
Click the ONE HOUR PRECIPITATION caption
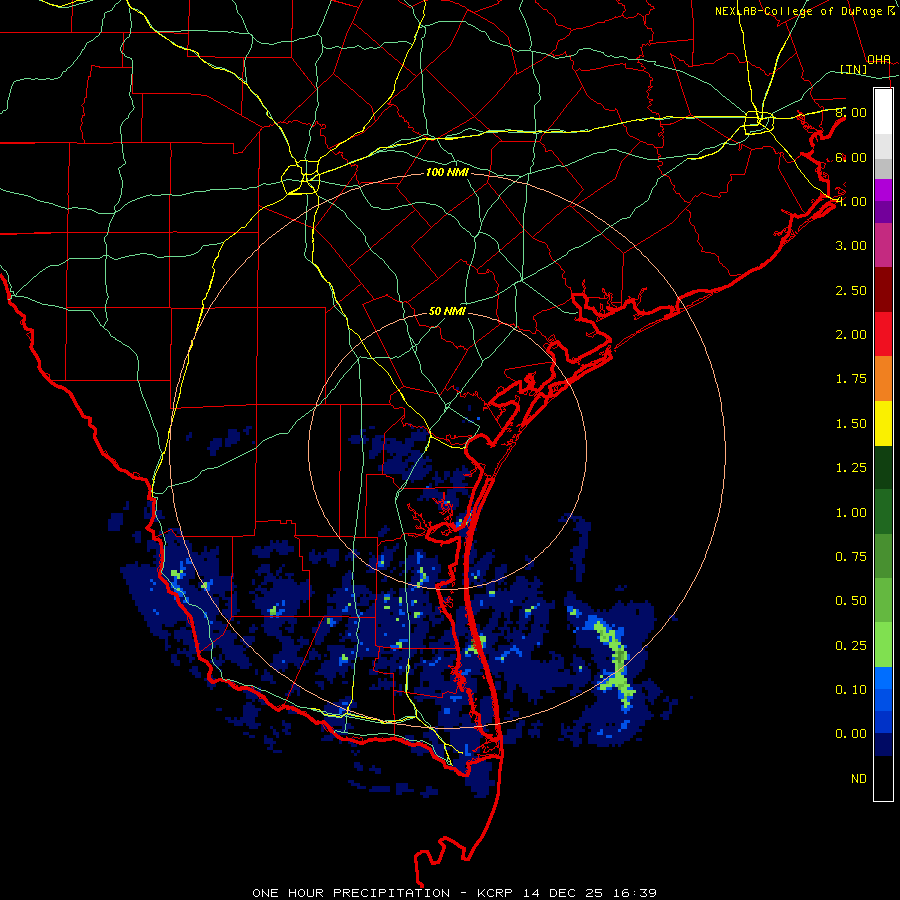tap(351, 893)
